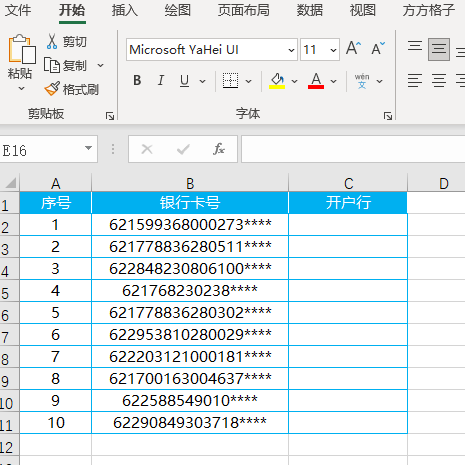The width and height of the screenshot is (465, 465).
Task: Select cell with 621768230238****
Action: pyautogui.click(x=190, y=291)
